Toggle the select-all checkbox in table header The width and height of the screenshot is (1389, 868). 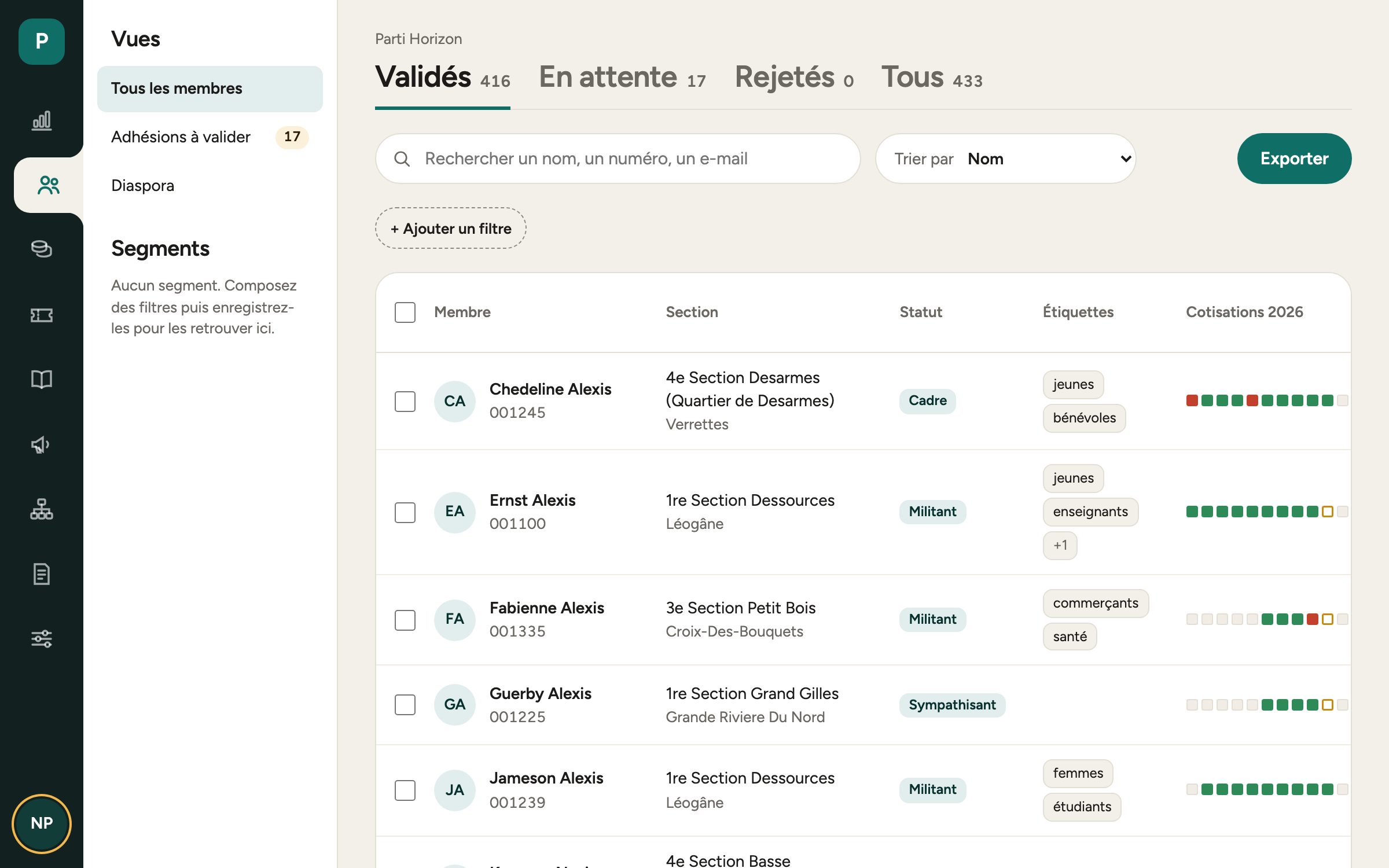coord(405,312)
